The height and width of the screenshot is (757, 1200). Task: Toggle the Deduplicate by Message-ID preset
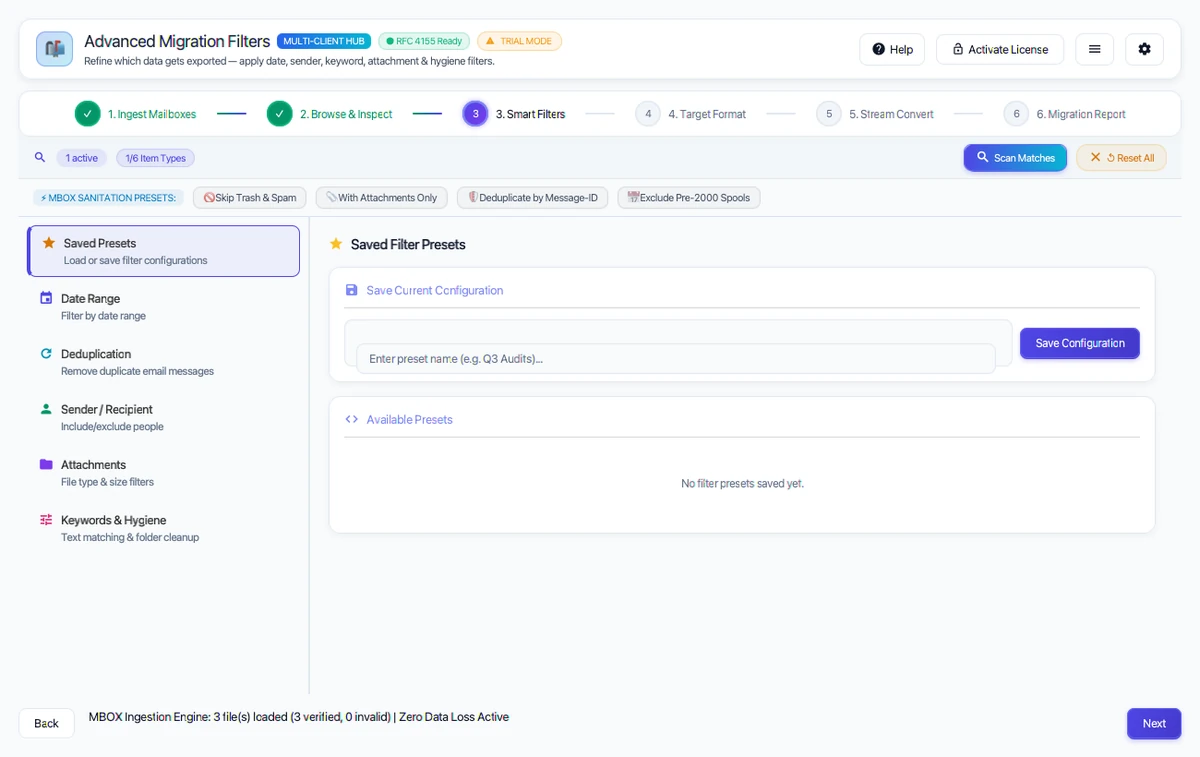point(532,198)
